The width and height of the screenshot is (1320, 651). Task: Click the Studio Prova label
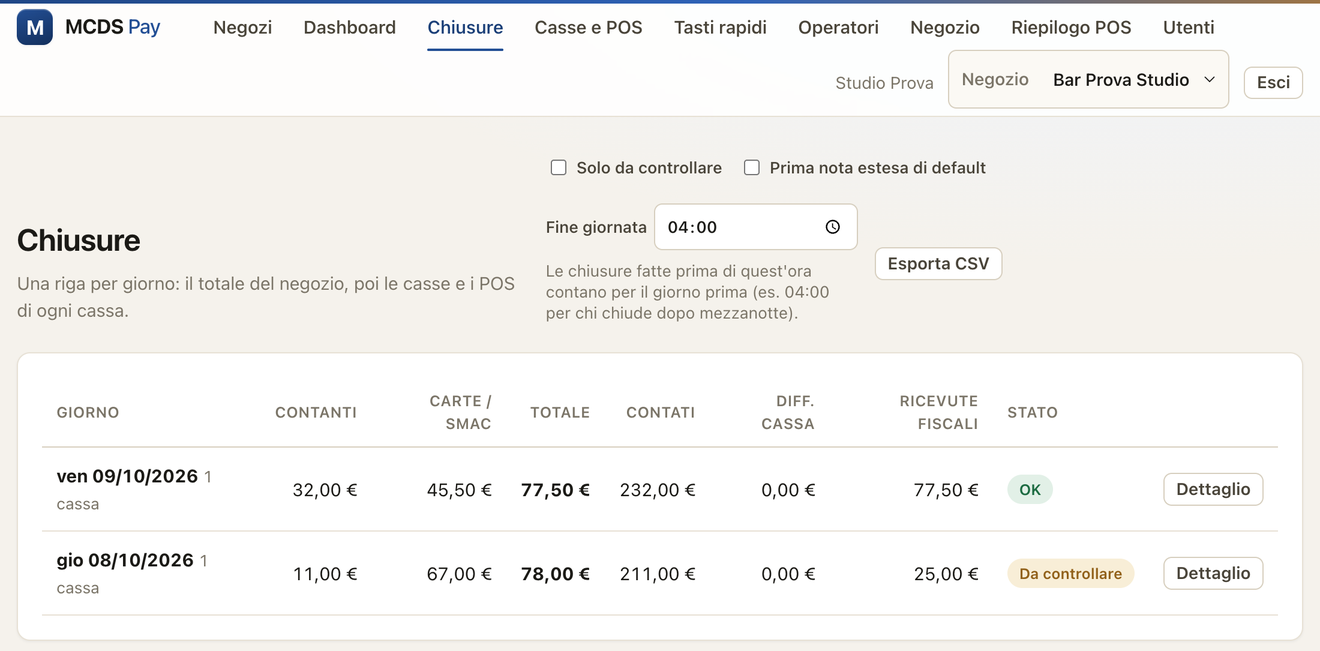tap(884, 83)
